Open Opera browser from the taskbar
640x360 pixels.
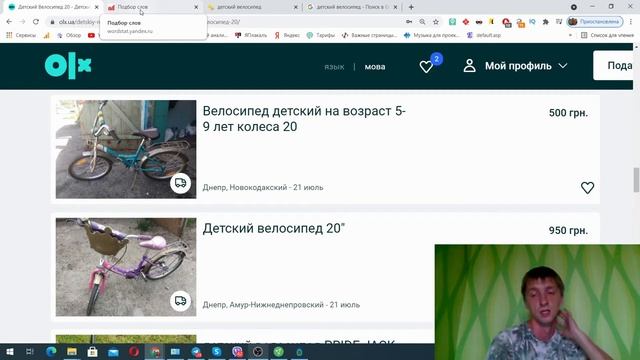click(x=134, y=351)
